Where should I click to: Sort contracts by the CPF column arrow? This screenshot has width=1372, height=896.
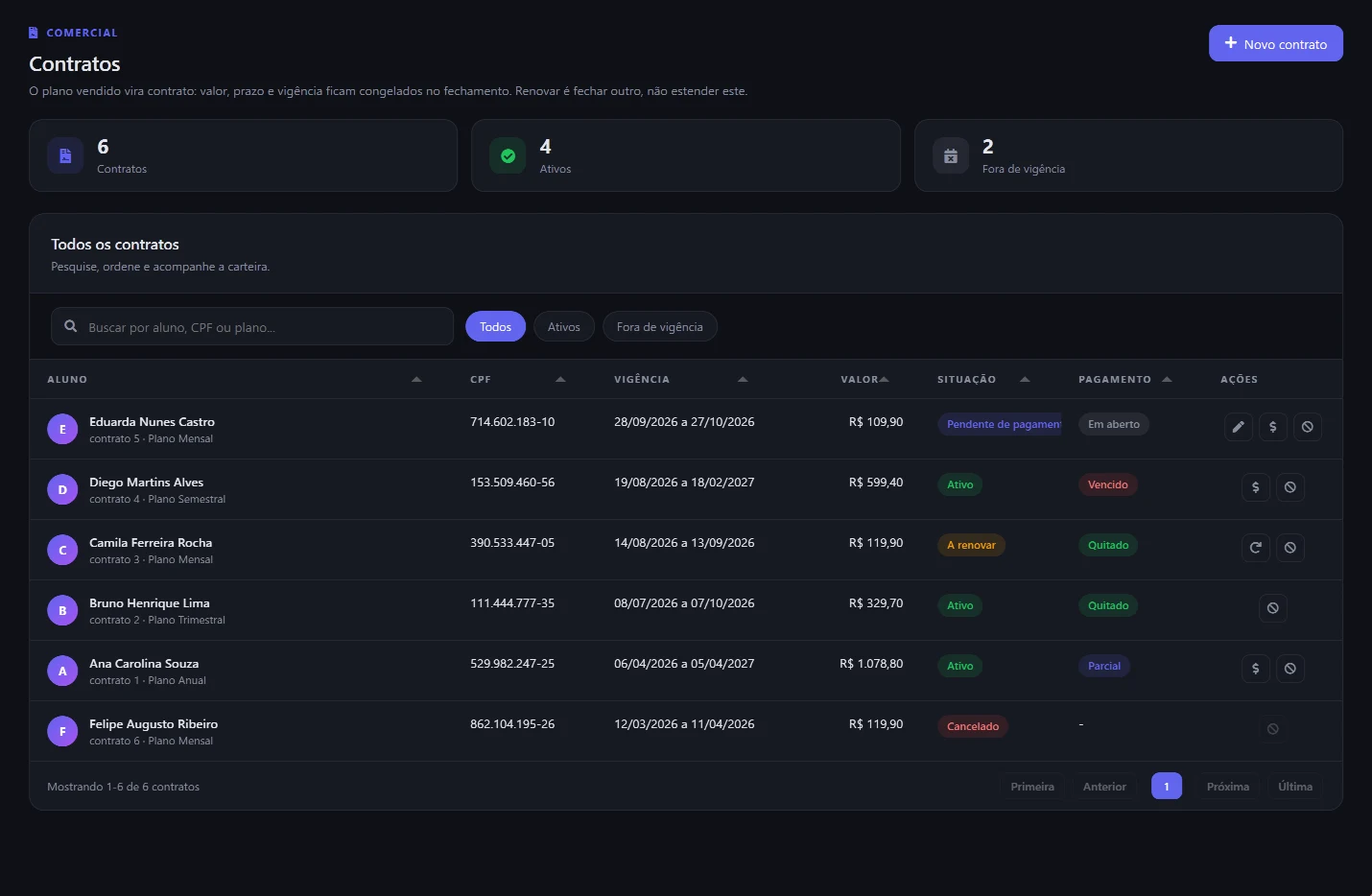tap(560, 379)
